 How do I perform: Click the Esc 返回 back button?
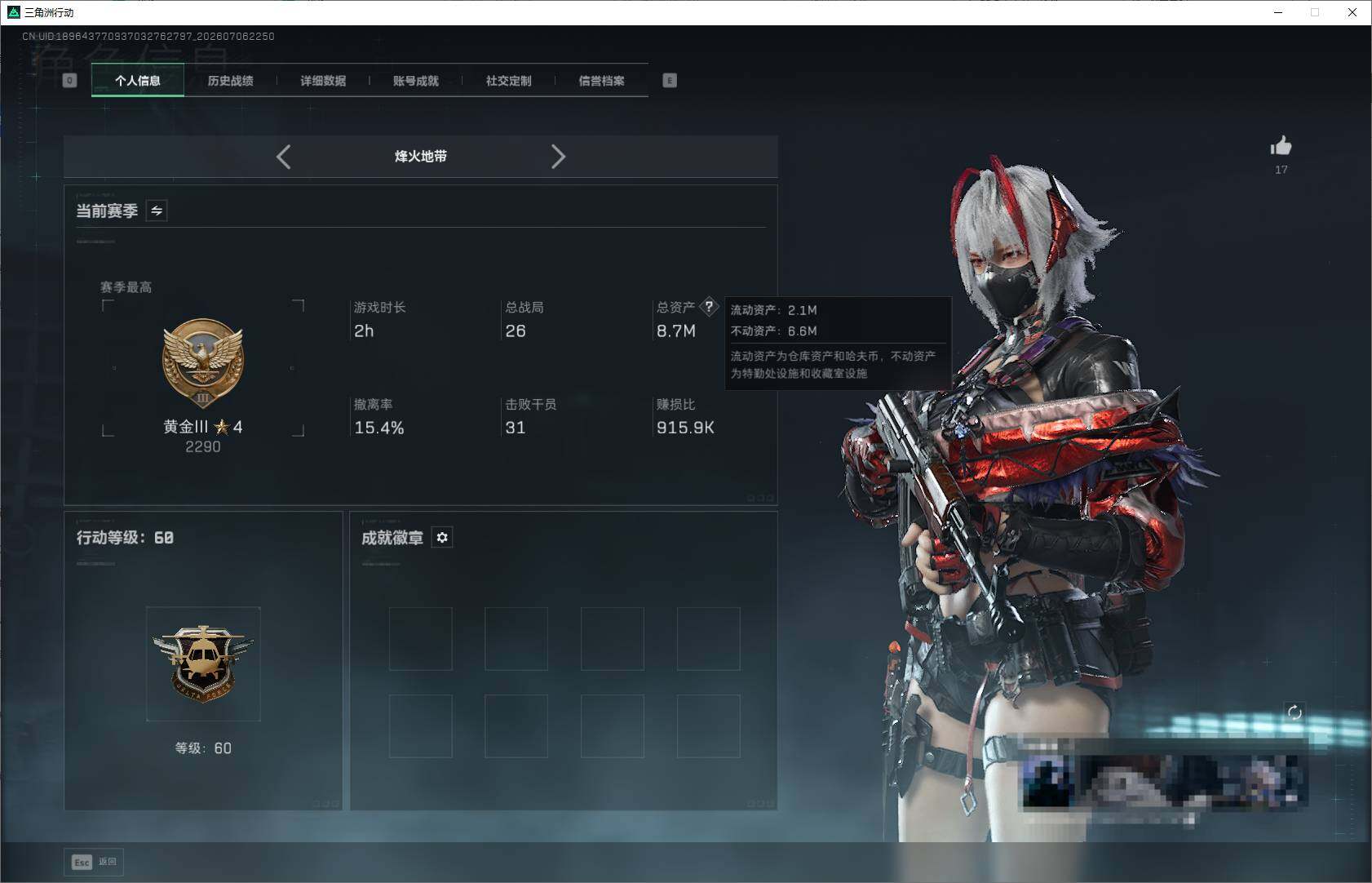click(x=94, y=862)
